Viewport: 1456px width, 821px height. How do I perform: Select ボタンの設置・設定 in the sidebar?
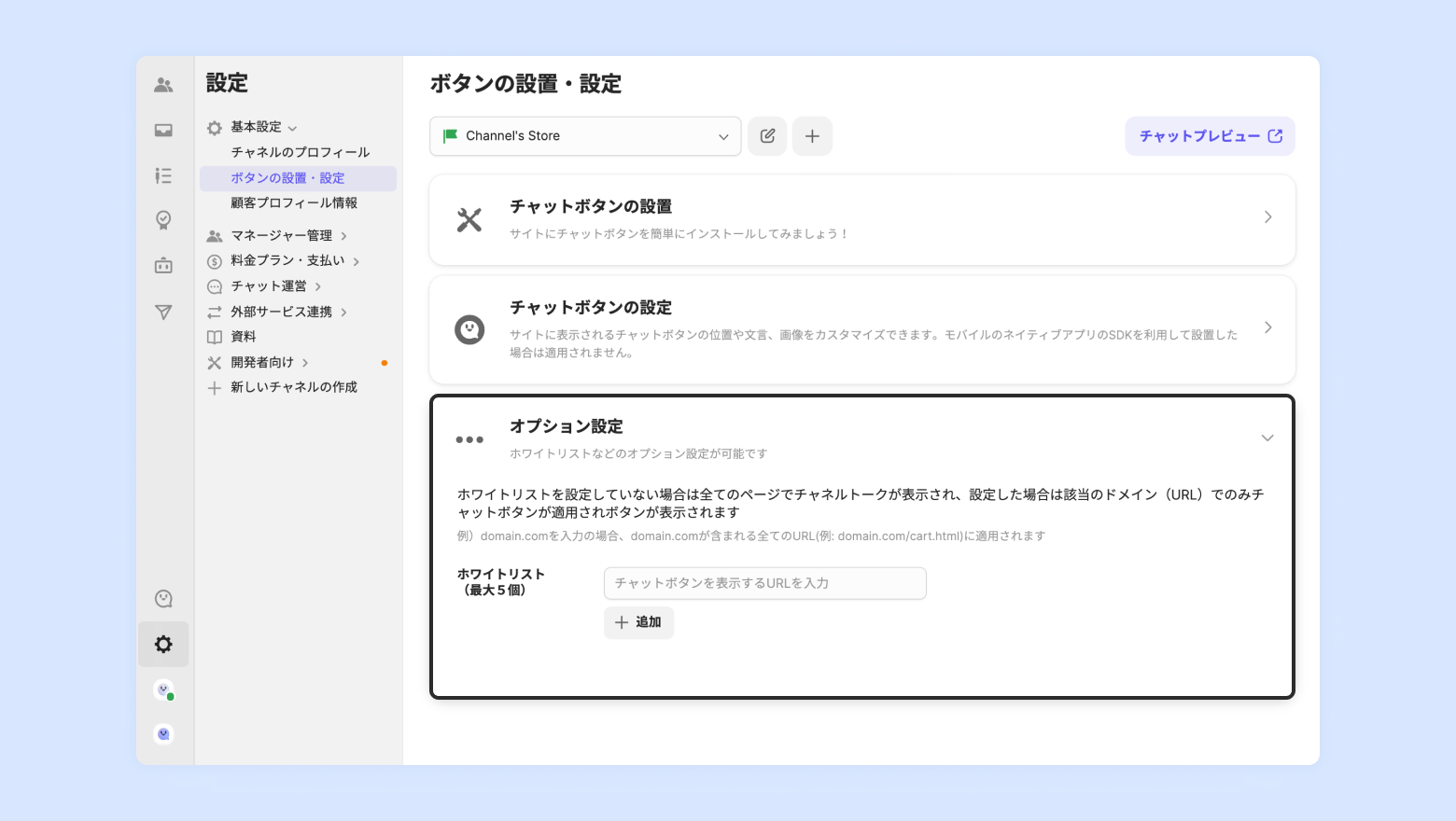298,178
